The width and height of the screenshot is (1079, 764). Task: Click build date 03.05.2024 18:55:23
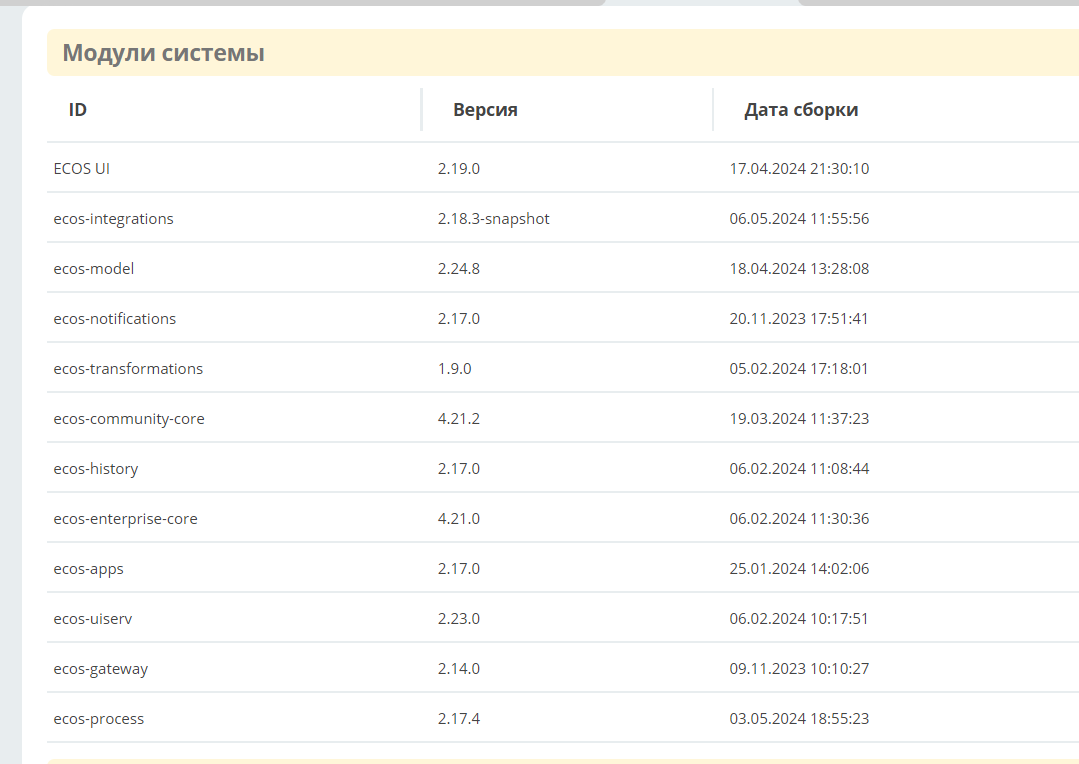point(799,719)
